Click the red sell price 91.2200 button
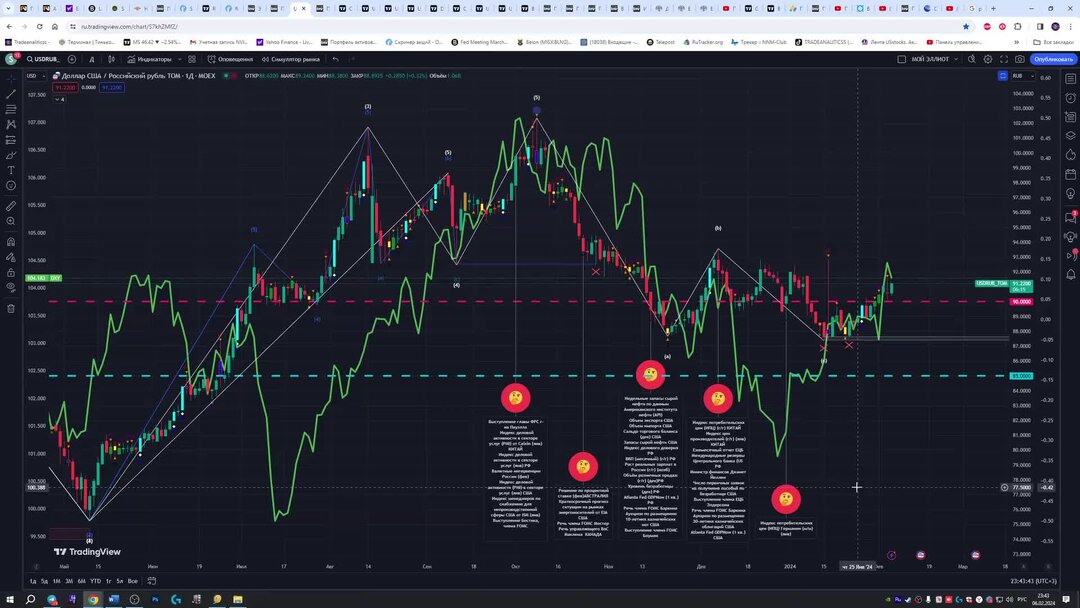Image resolution: width=1080 pixels, height=608 pixels. (65, 88)
